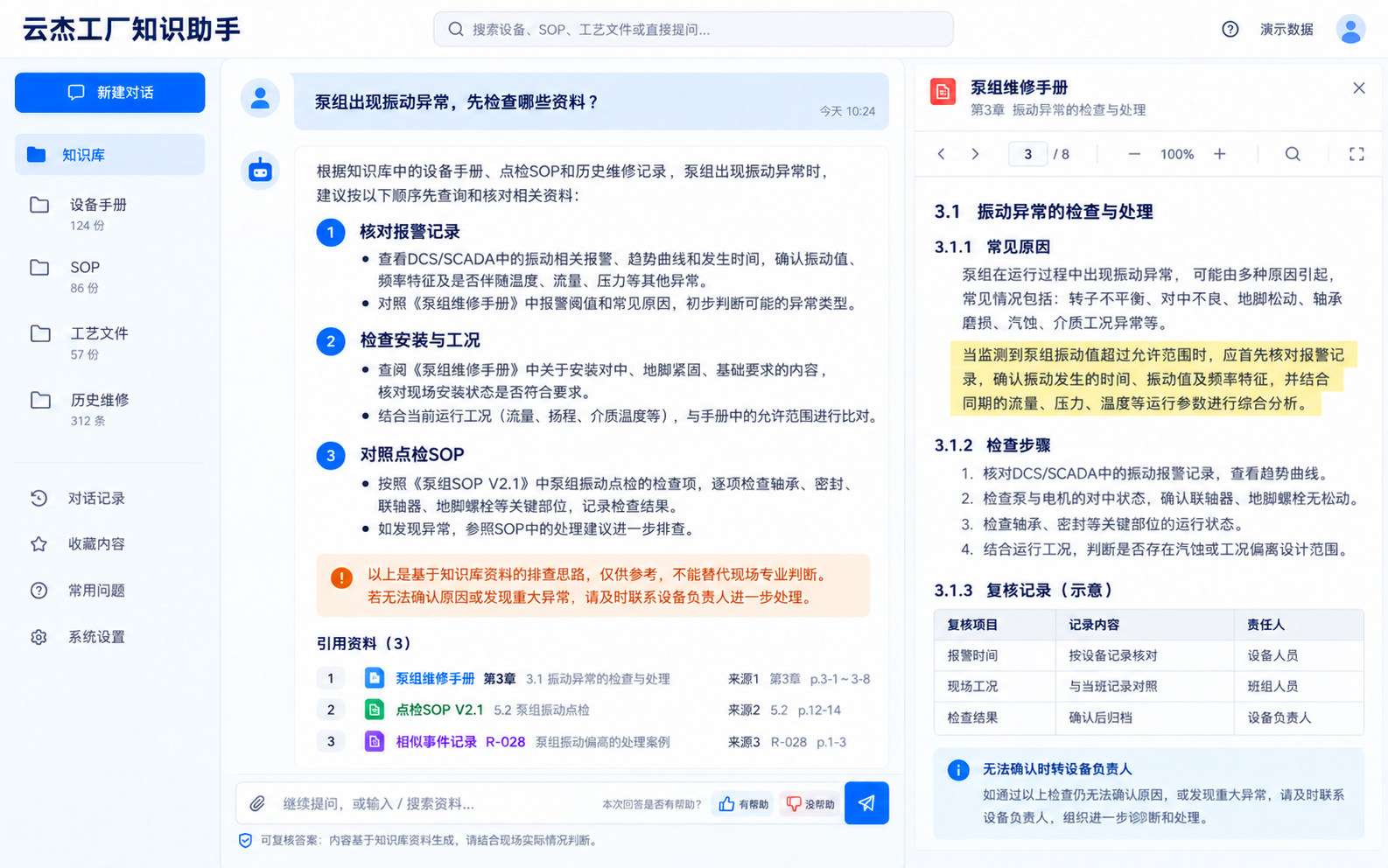Click the orange warning icon in disclaimer box
Screen dimensions: 1388x868
(x=341, y=577)
